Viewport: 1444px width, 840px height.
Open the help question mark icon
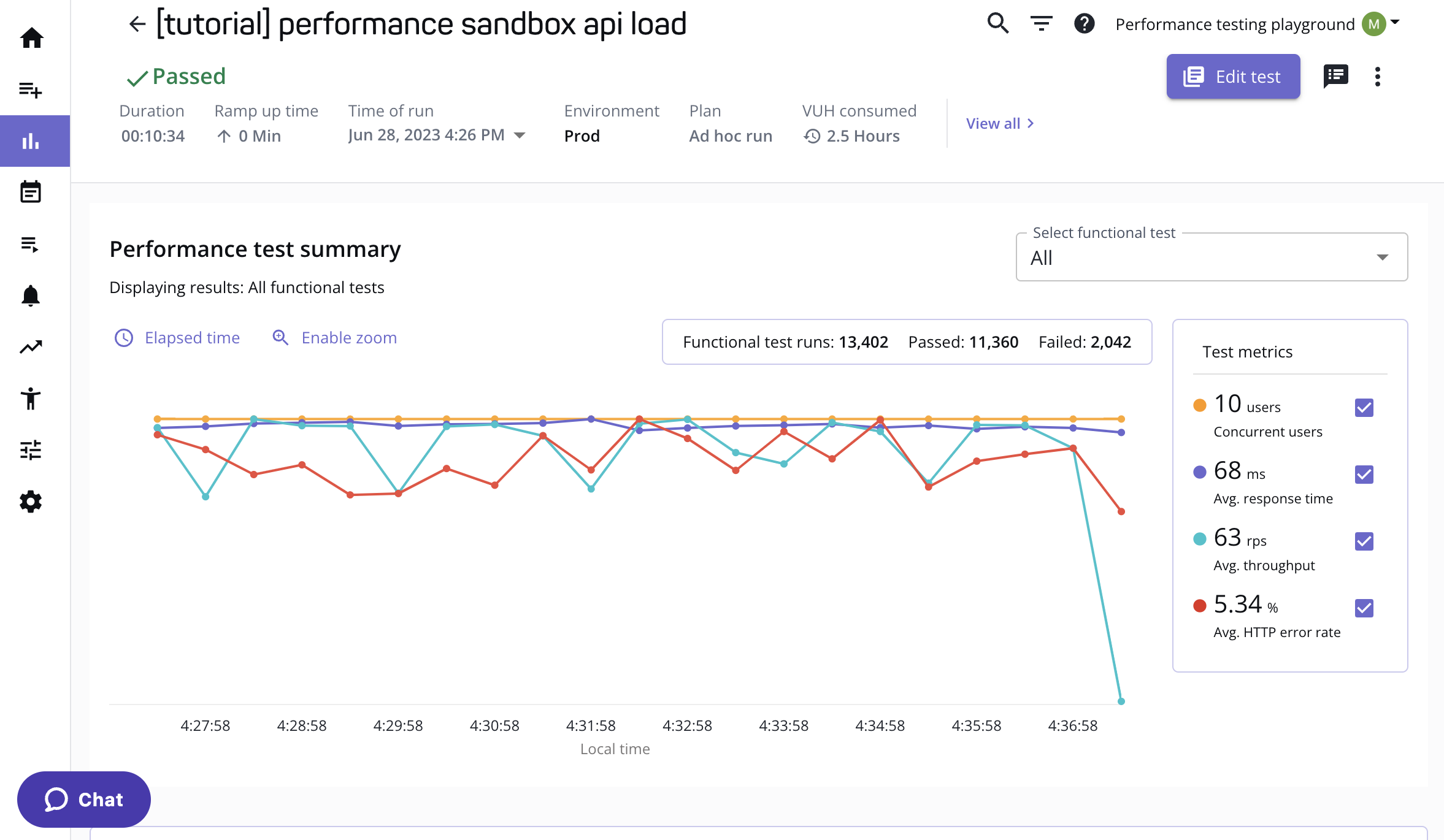1085,23
